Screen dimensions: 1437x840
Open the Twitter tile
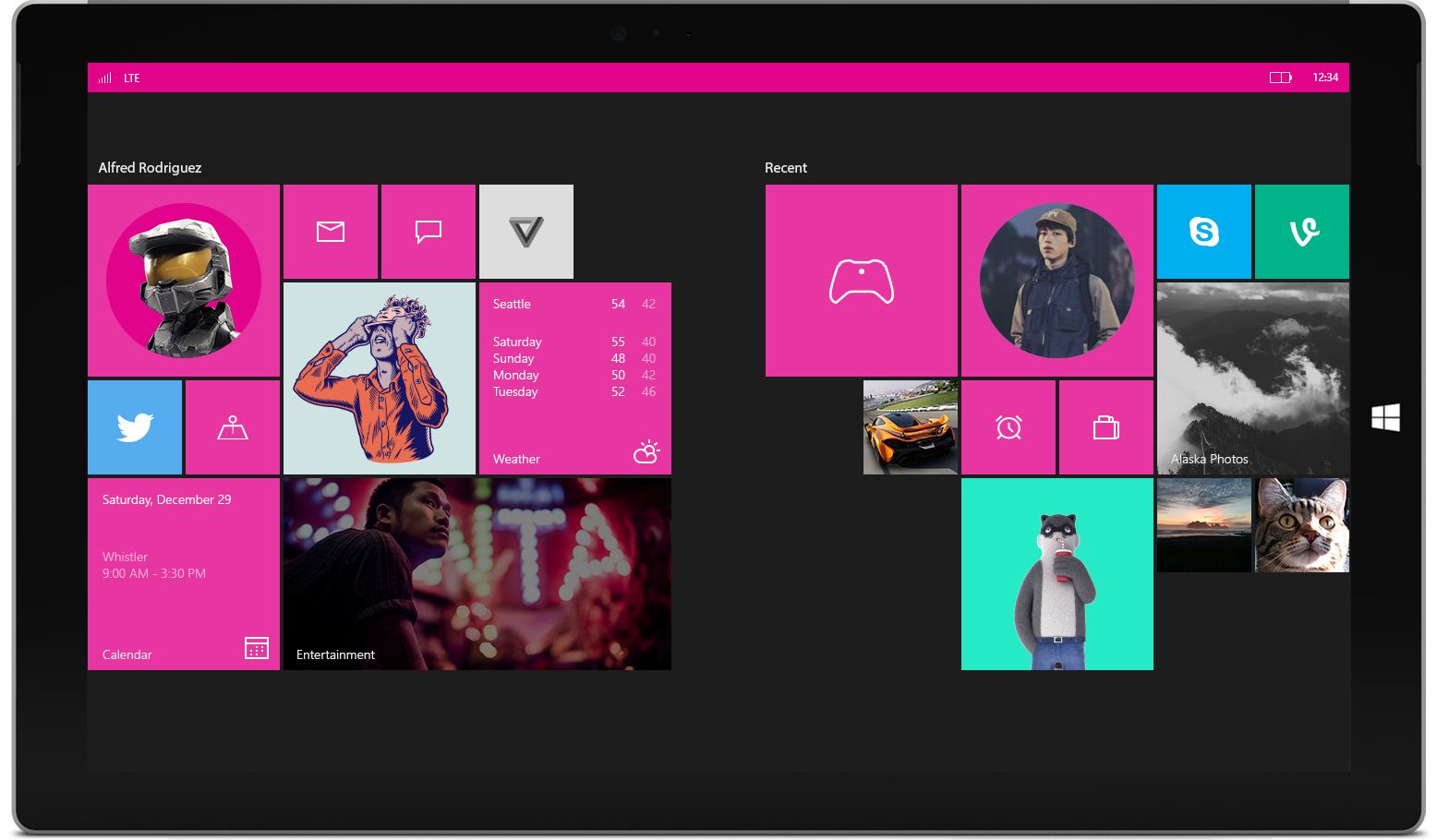[x=135, y=426]
